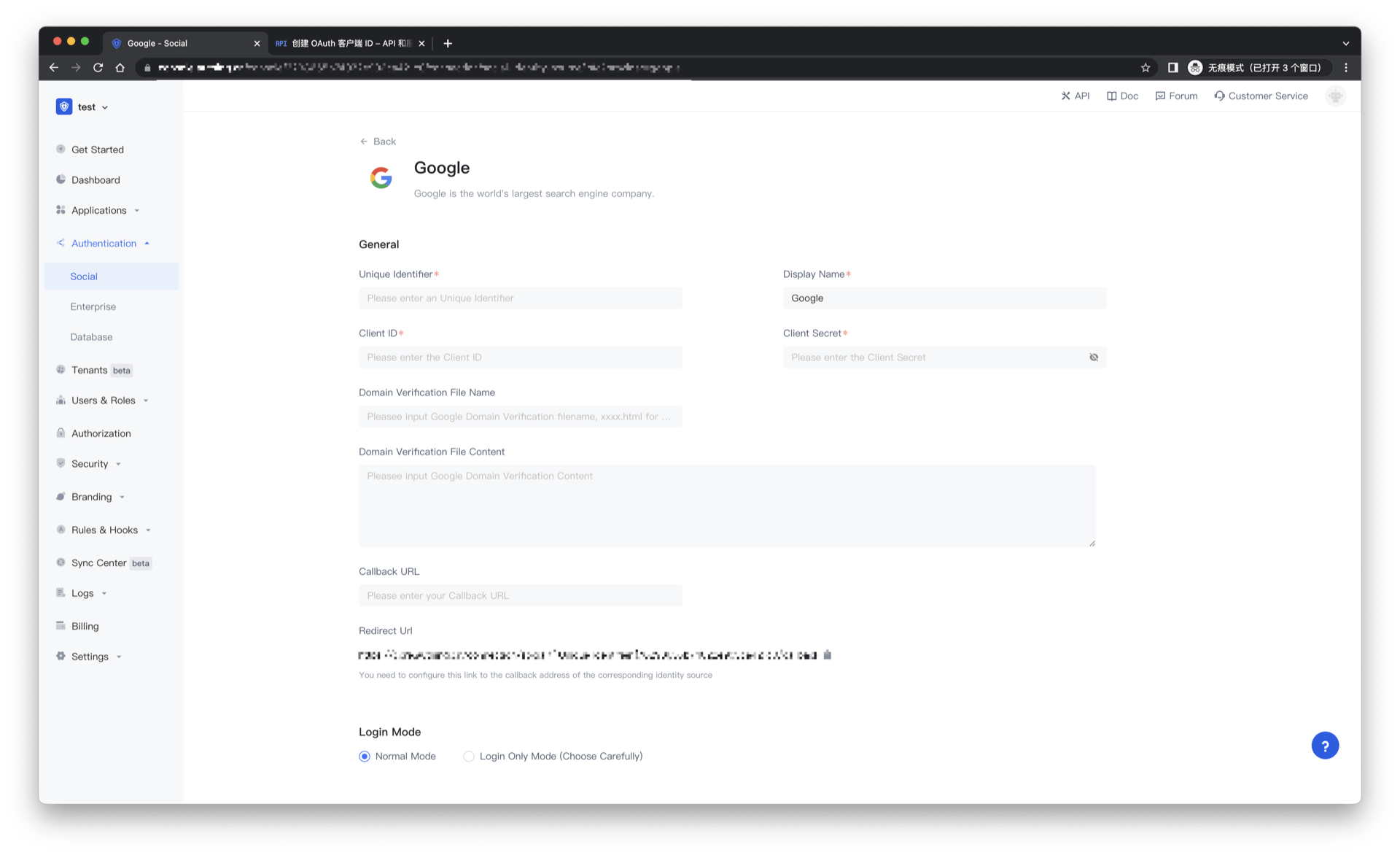
Task: Click the Unique Identifier input field
Action: [520, 298]
